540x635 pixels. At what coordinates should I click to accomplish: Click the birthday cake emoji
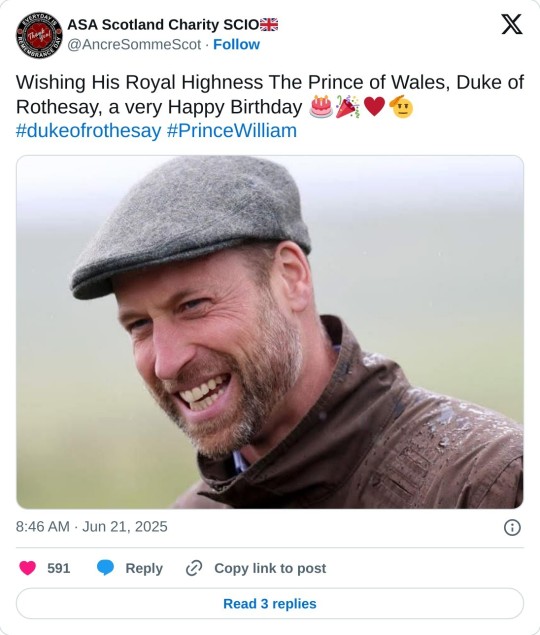click(321, 107)
